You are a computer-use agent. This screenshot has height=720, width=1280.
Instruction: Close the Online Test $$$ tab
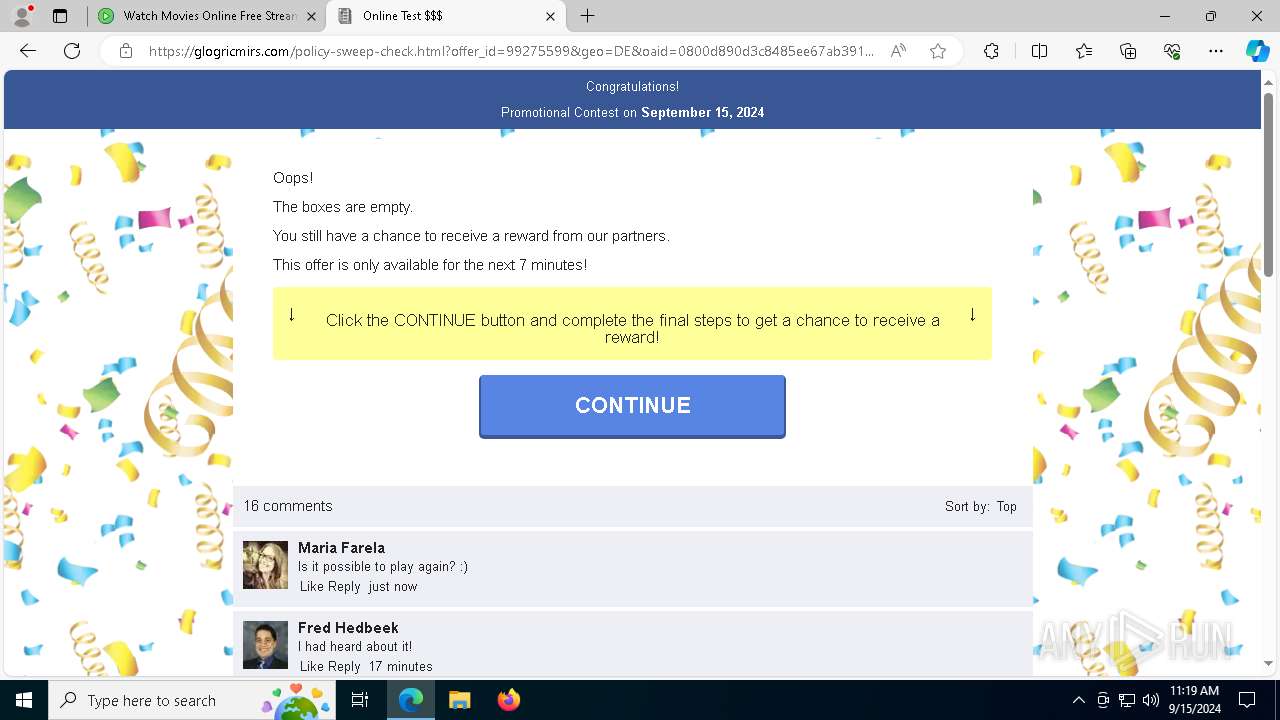point(551,16)
